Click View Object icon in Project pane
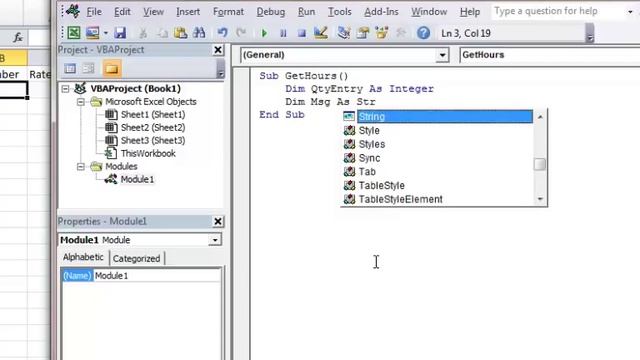640x360 pixels. (89, 69)
